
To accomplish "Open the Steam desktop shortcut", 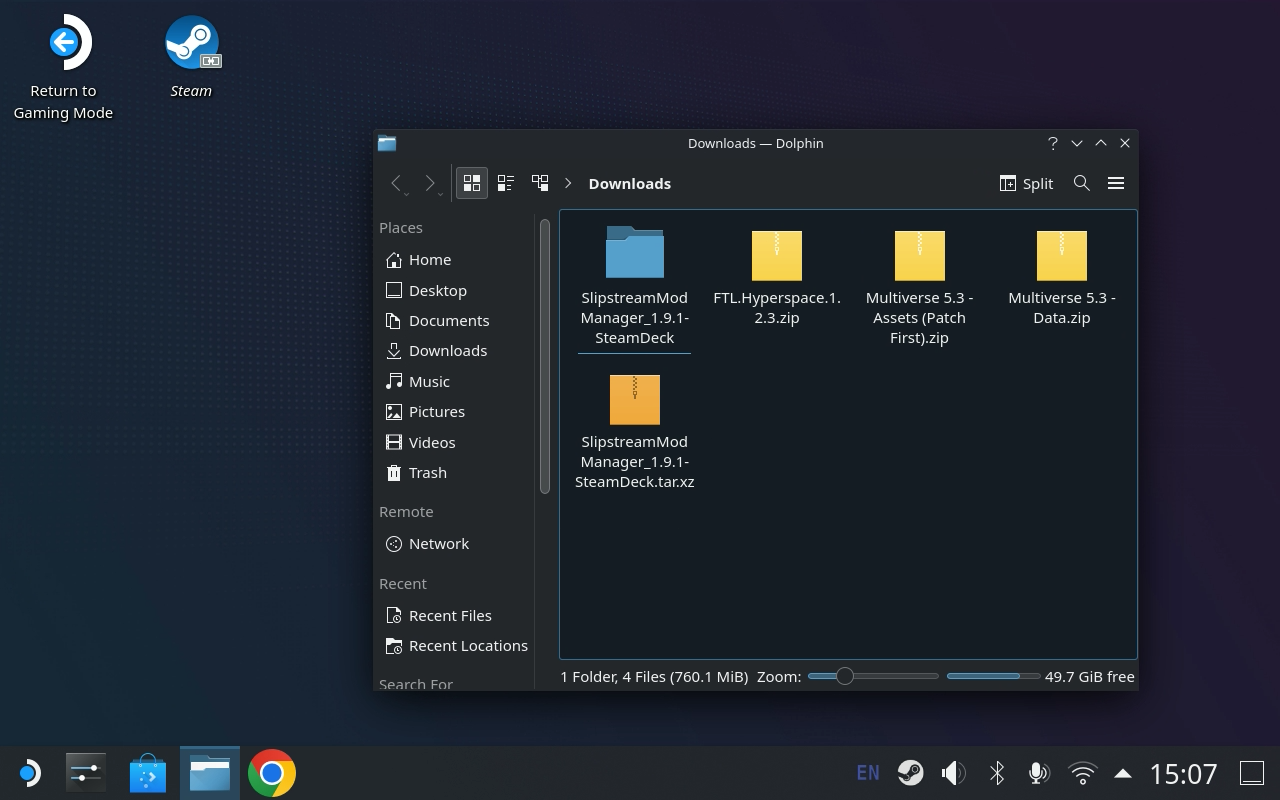I will pyautogui.click(x=191, y=56).
